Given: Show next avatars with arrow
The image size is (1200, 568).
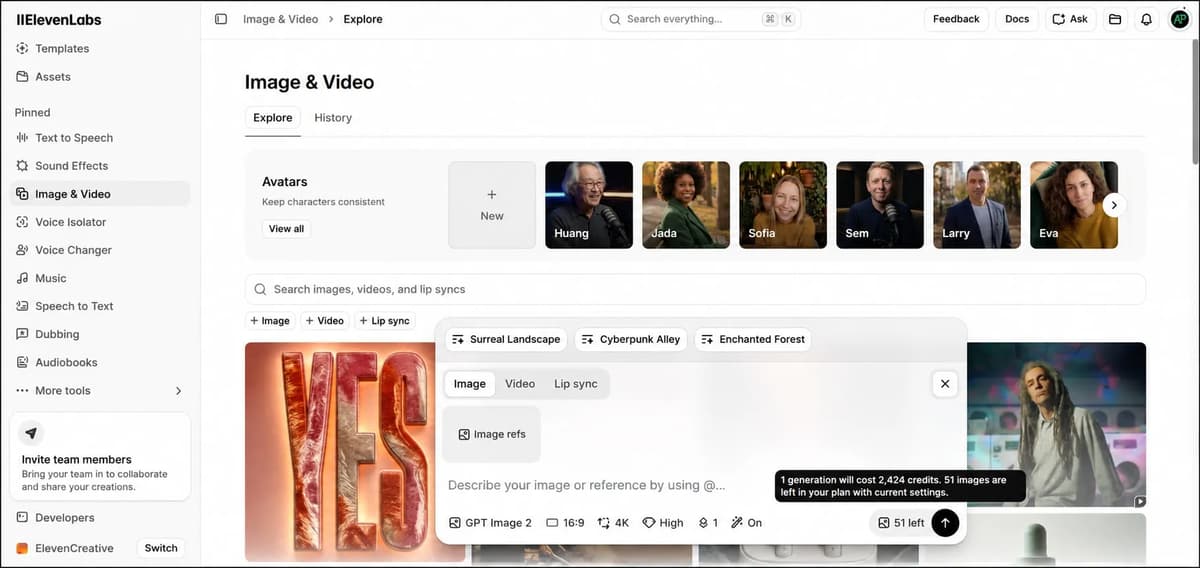Looking at the screenshot, I should tap(1114, 205).
